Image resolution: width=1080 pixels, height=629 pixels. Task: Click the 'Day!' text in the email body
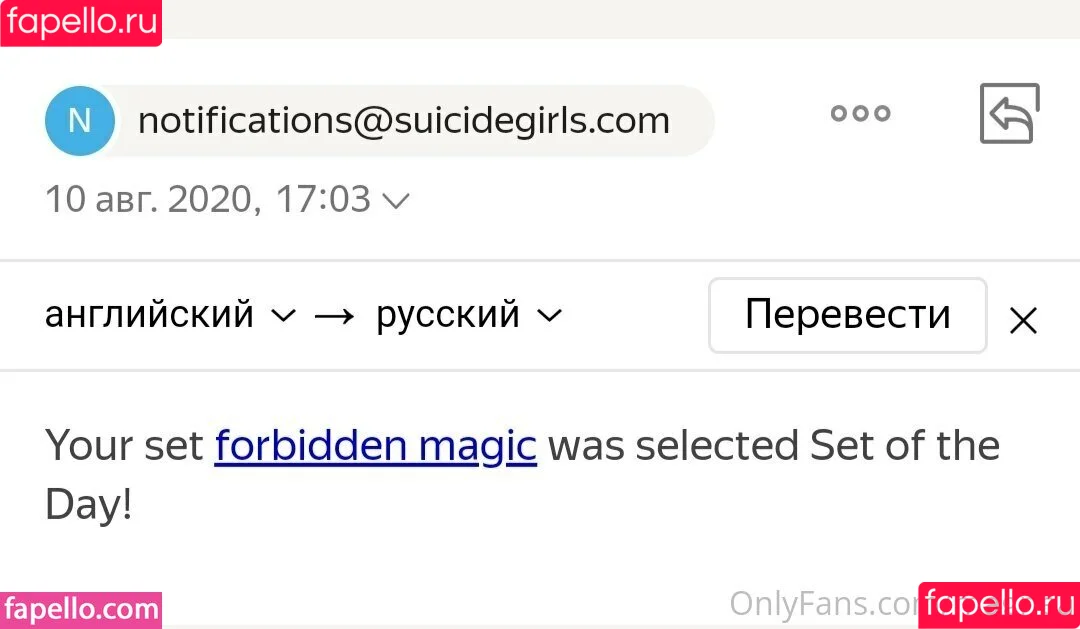click(88, 506)
